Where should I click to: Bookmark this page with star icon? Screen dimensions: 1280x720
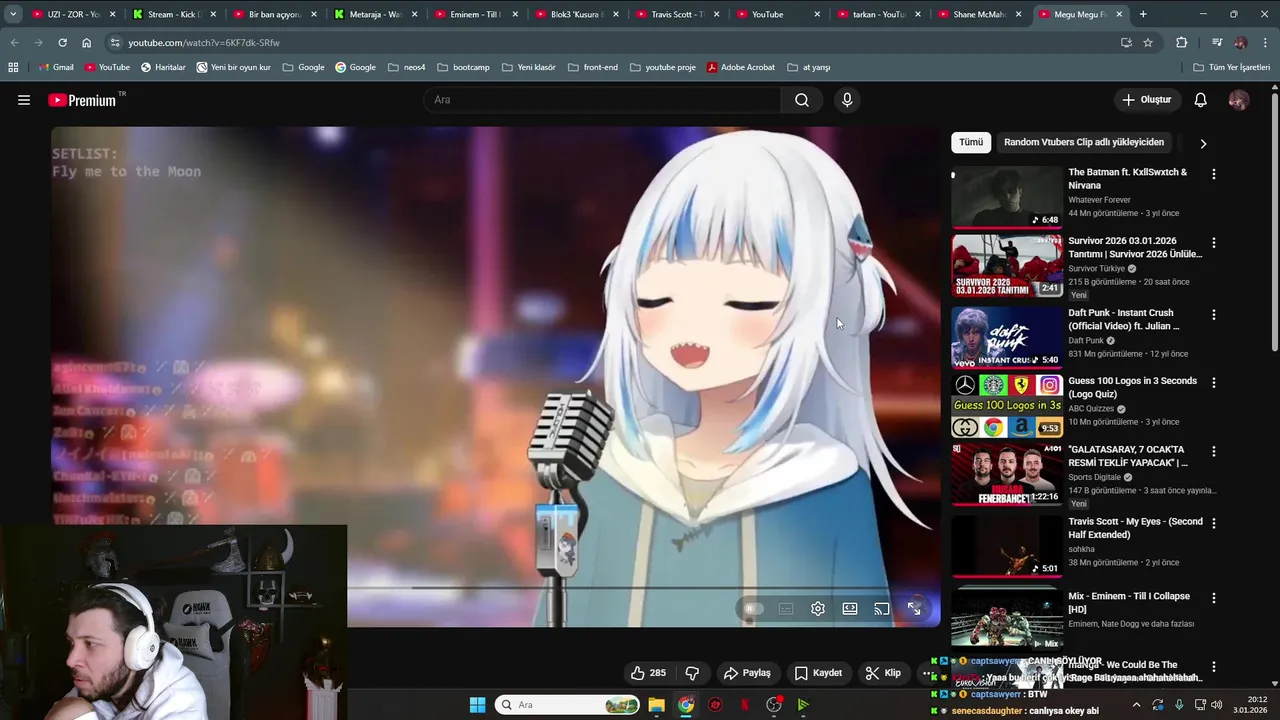[x=1148, y=43]
